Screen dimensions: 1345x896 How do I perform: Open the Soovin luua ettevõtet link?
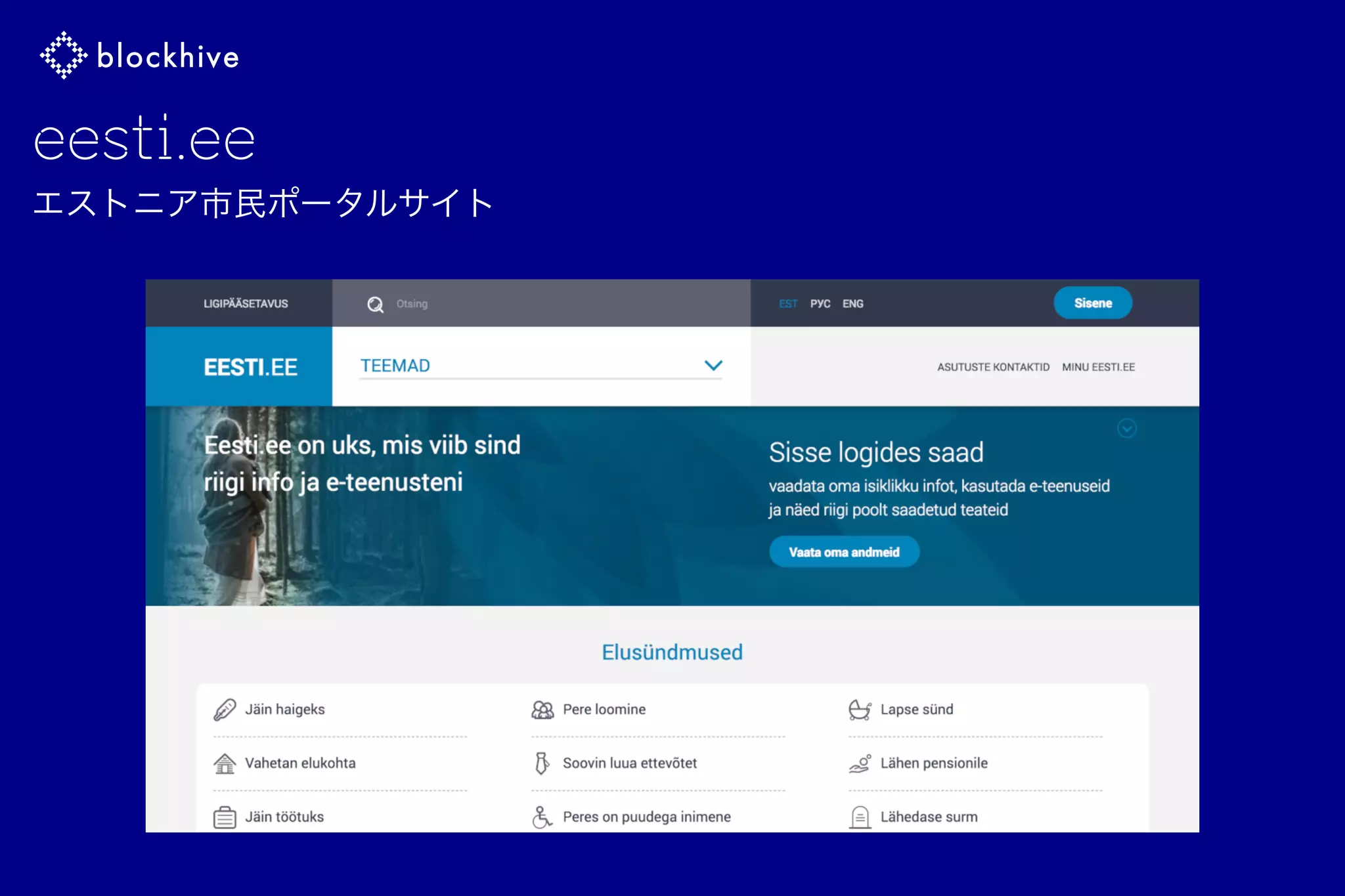click(630, 763)
